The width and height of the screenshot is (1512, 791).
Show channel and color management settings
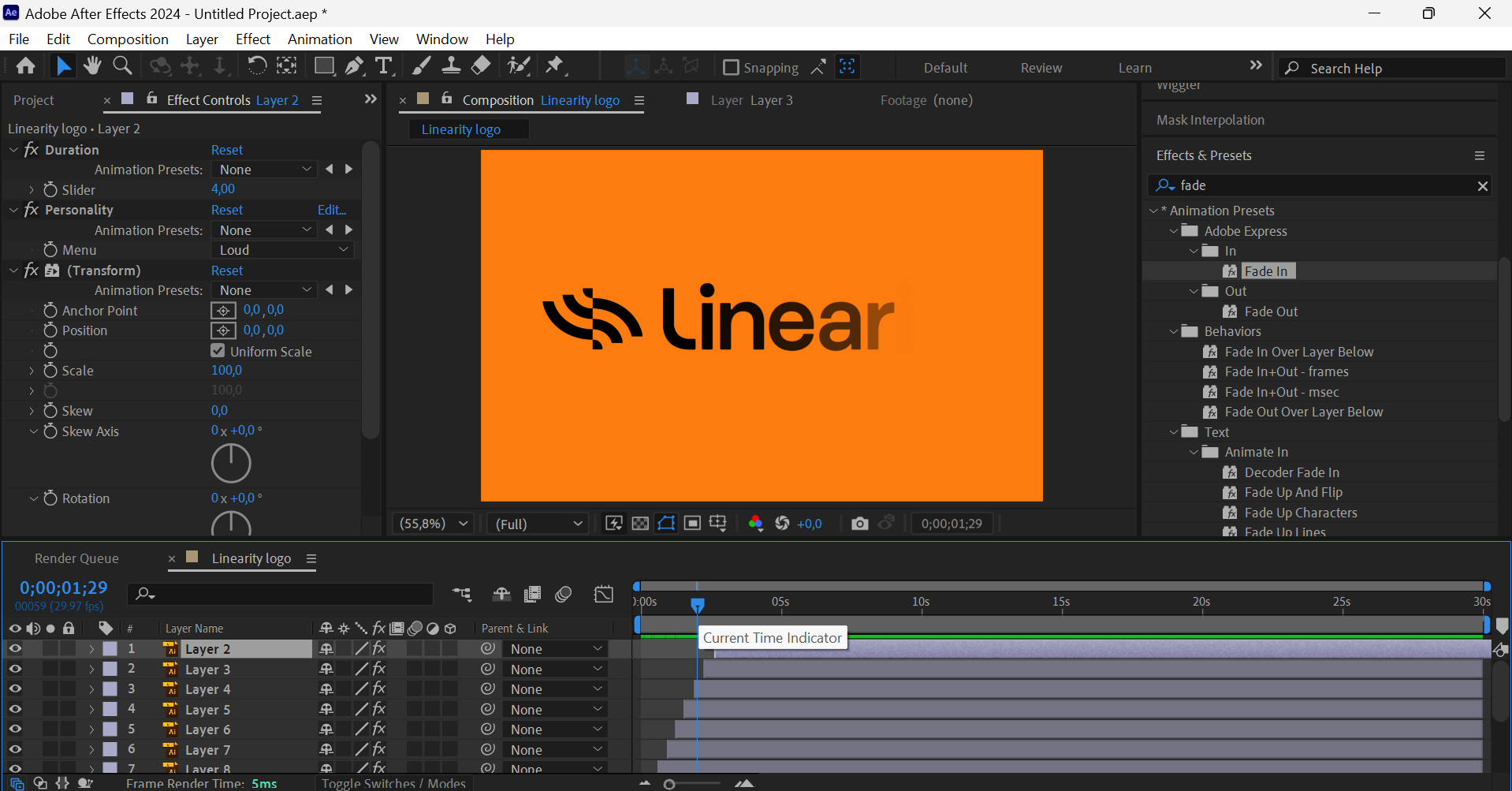[755, 524]
